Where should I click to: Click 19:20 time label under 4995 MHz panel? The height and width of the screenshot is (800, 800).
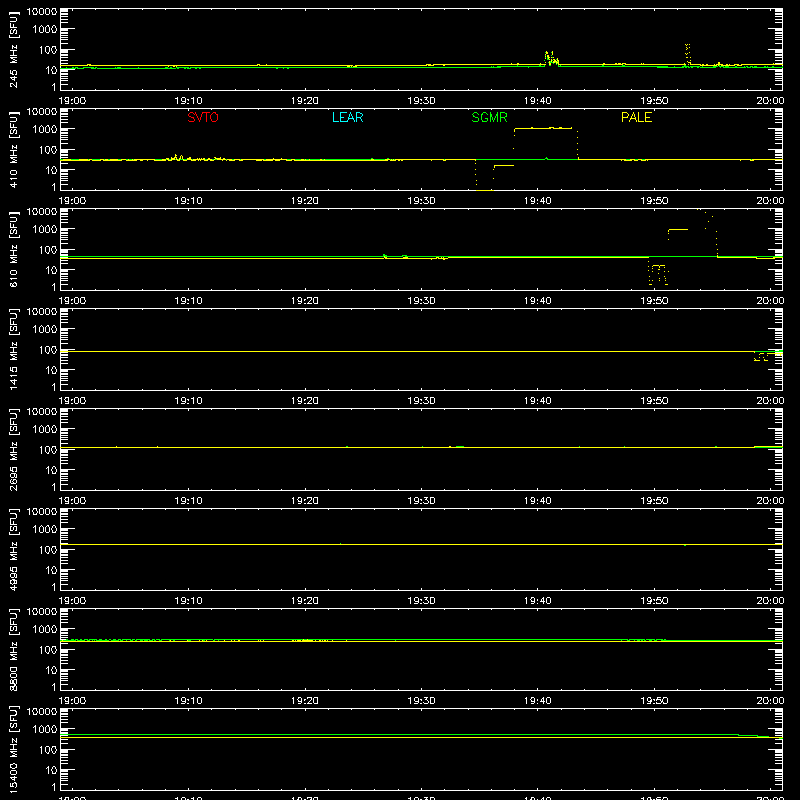305,601
